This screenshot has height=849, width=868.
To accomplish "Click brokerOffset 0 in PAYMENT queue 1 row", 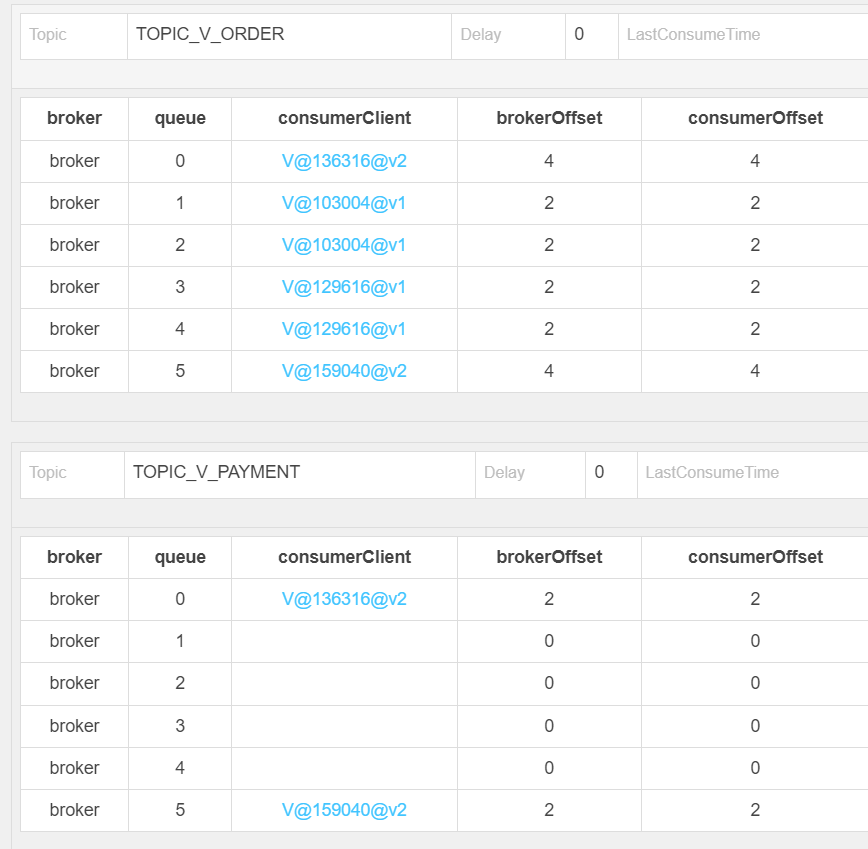I will point(549,641).
